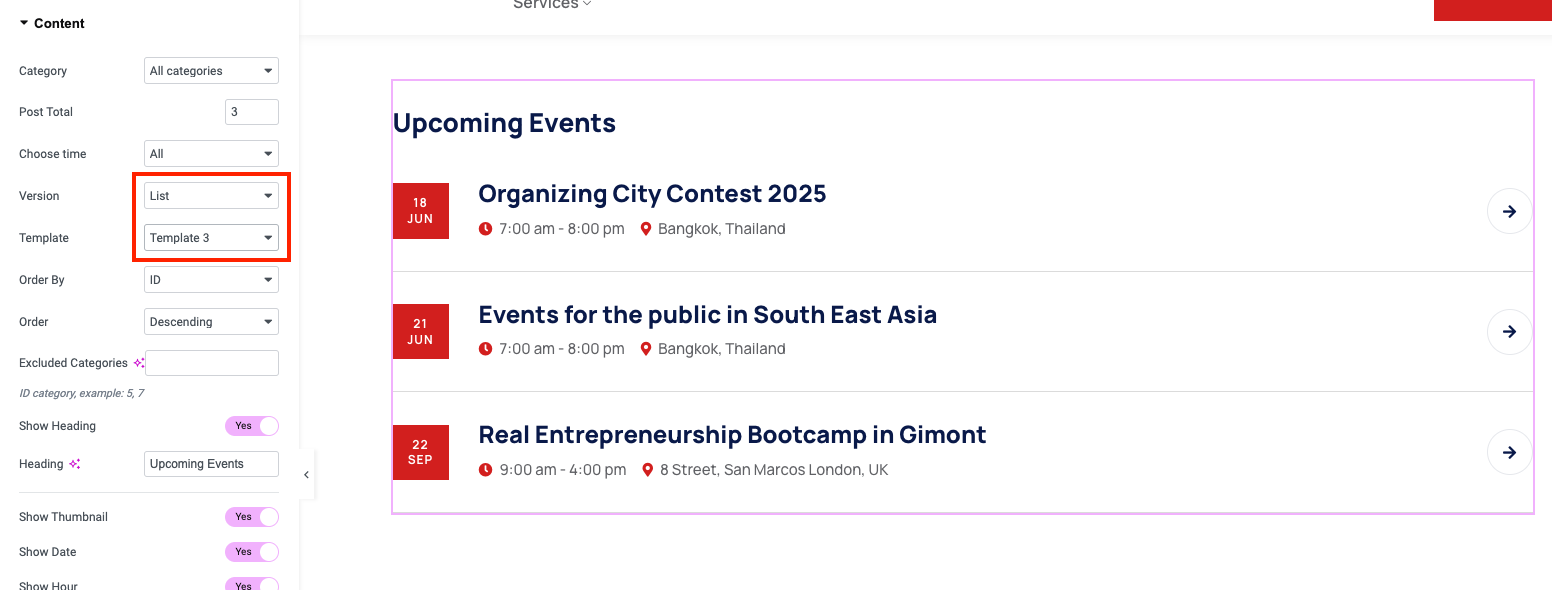Expand the Template 3 dropdown
This screenshot has height=590, width=1552.
point(211,238)
